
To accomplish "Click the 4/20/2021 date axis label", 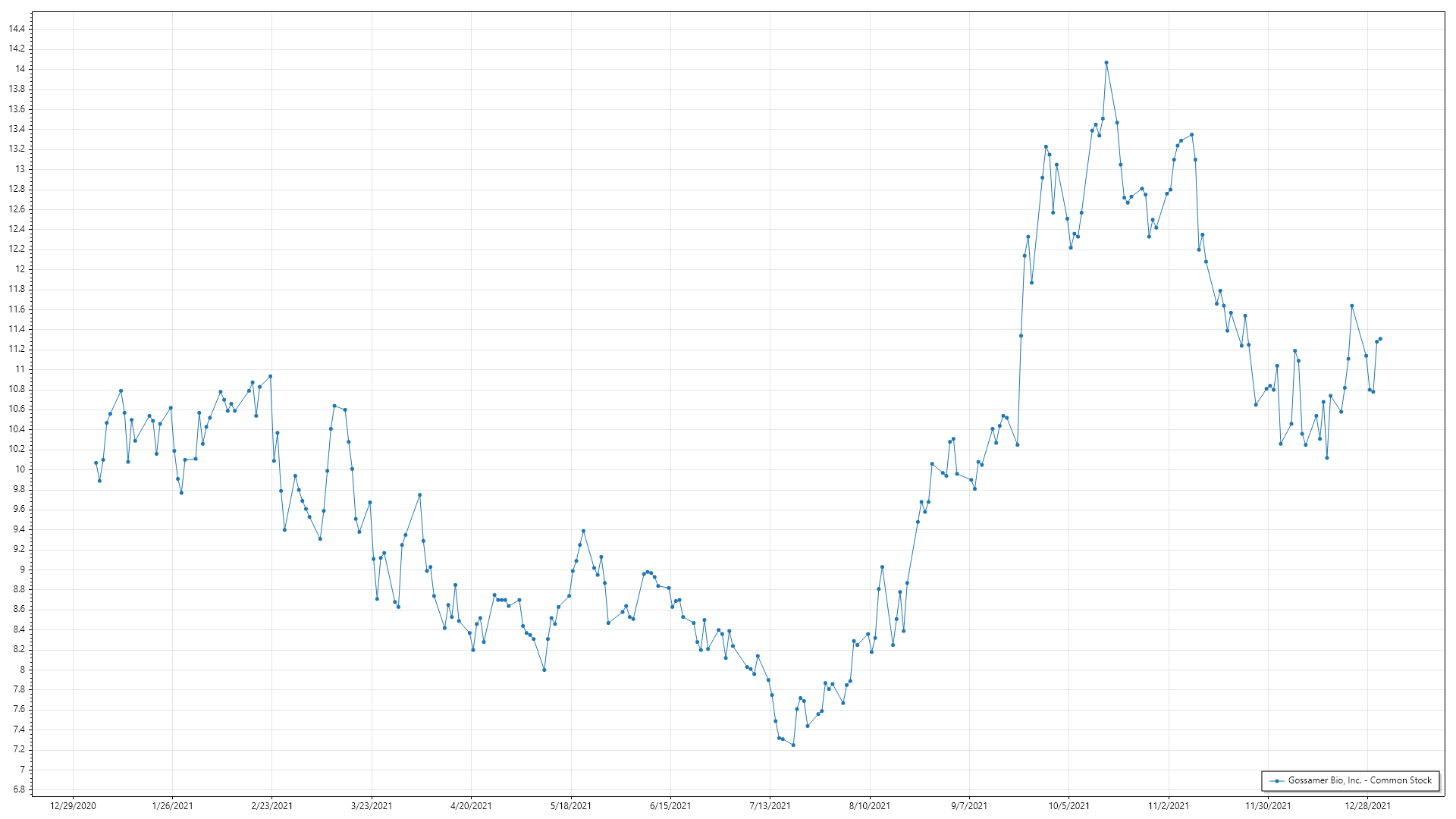I will [471, 806].
